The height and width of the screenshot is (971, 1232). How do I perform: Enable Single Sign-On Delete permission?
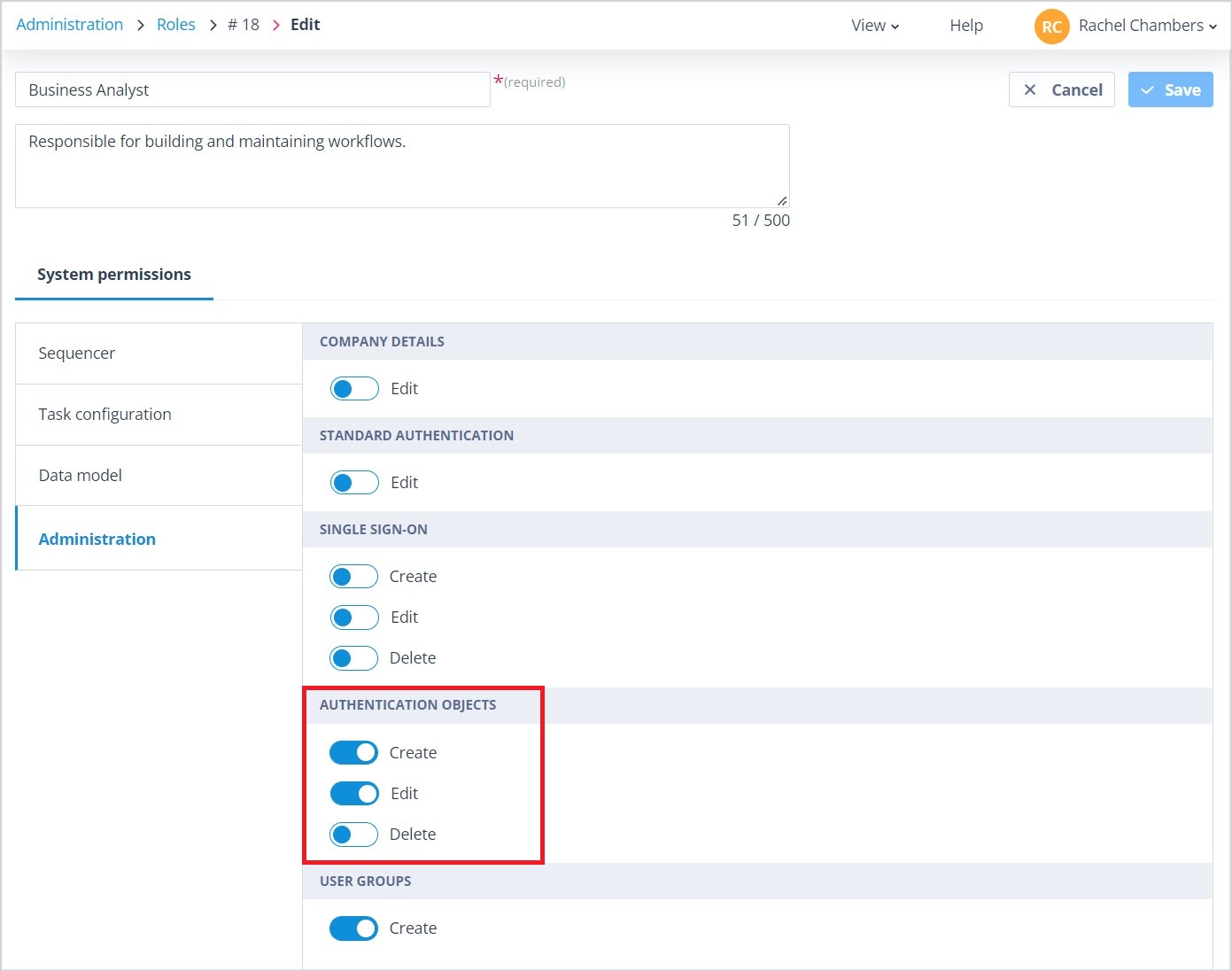[x=354, y=657]
